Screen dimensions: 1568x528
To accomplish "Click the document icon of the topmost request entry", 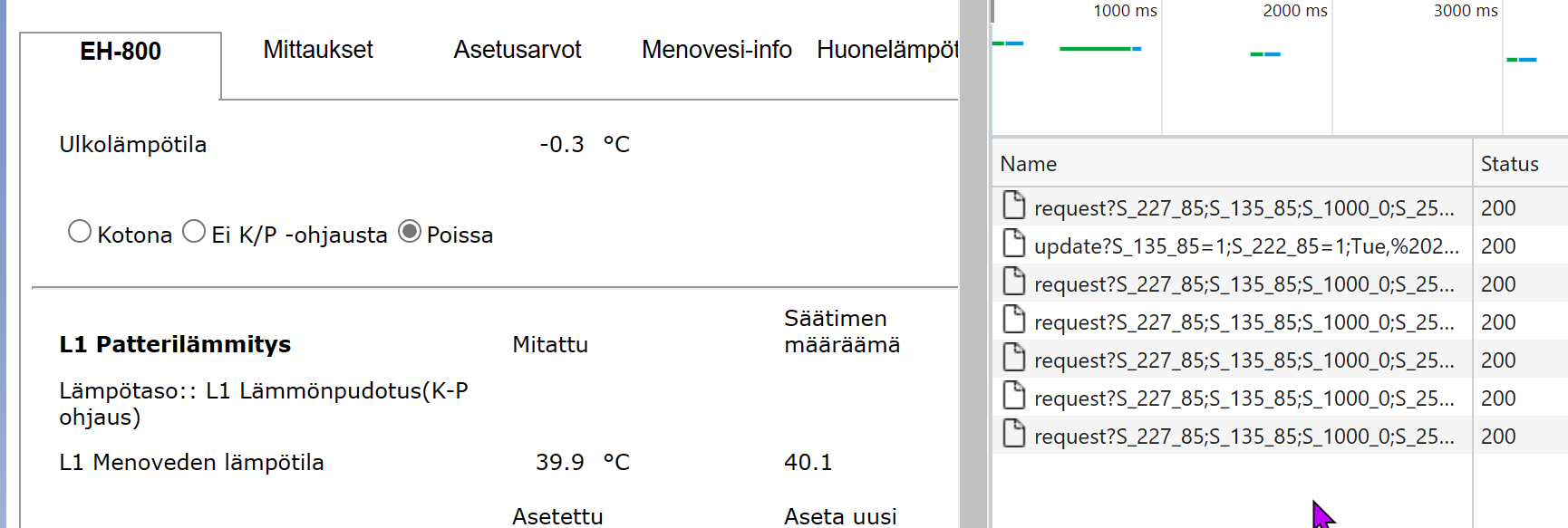I will (1014, 206).
